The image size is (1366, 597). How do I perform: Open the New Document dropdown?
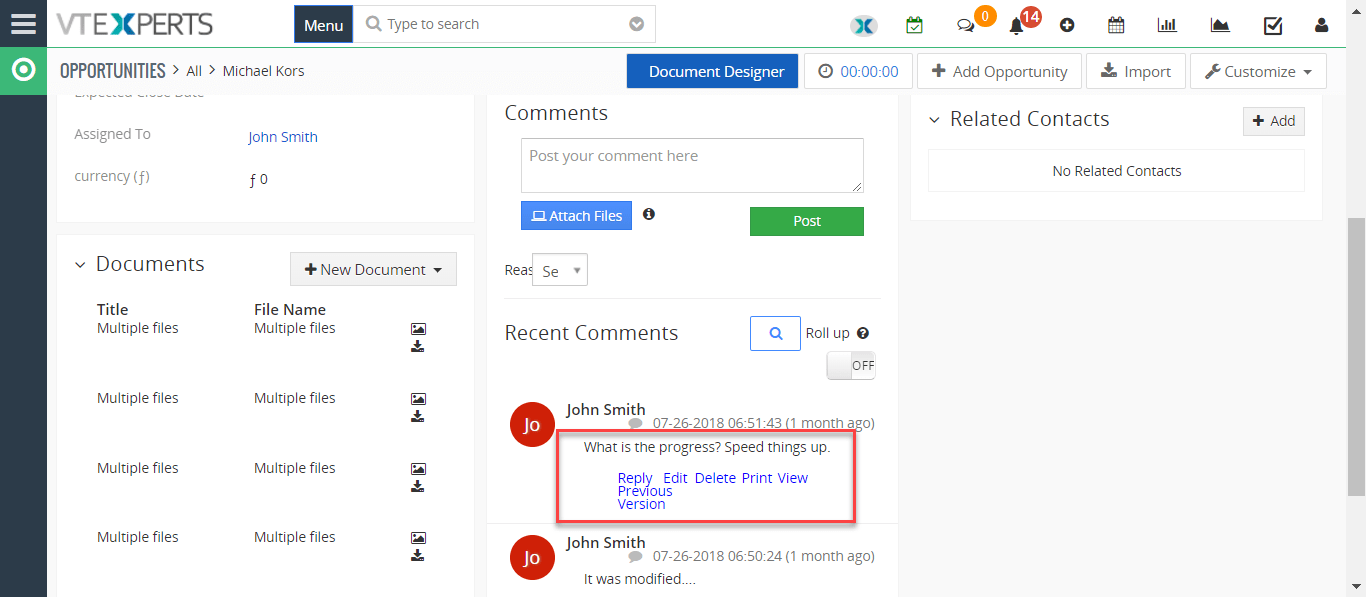click(373, 269)
